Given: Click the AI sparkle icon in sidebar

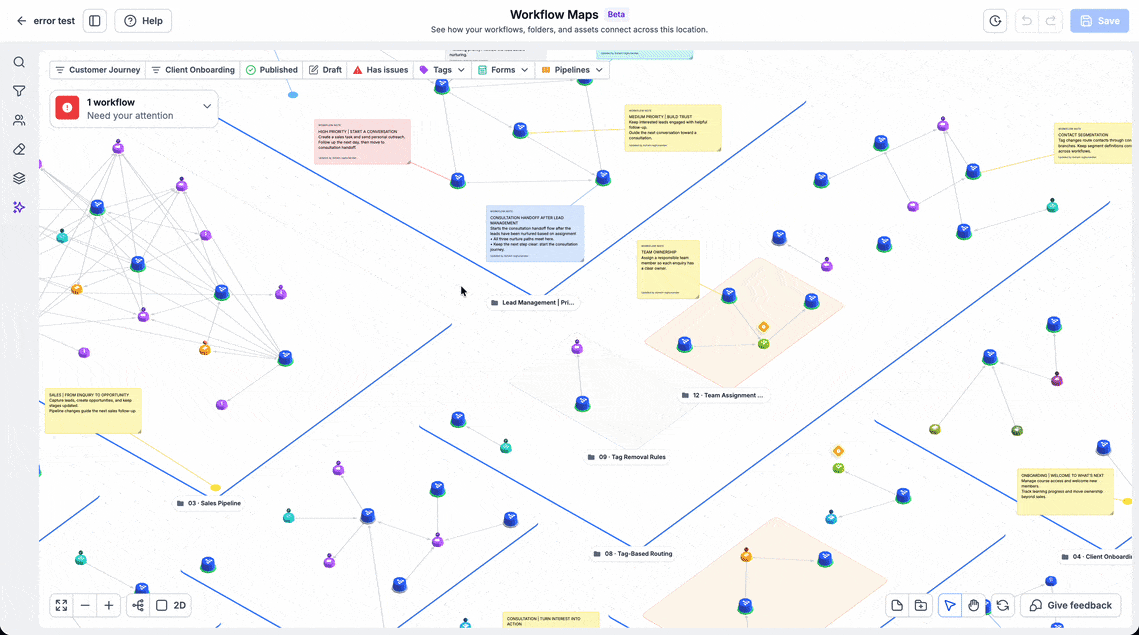Looking at the screenshot, I should (19, 207).
